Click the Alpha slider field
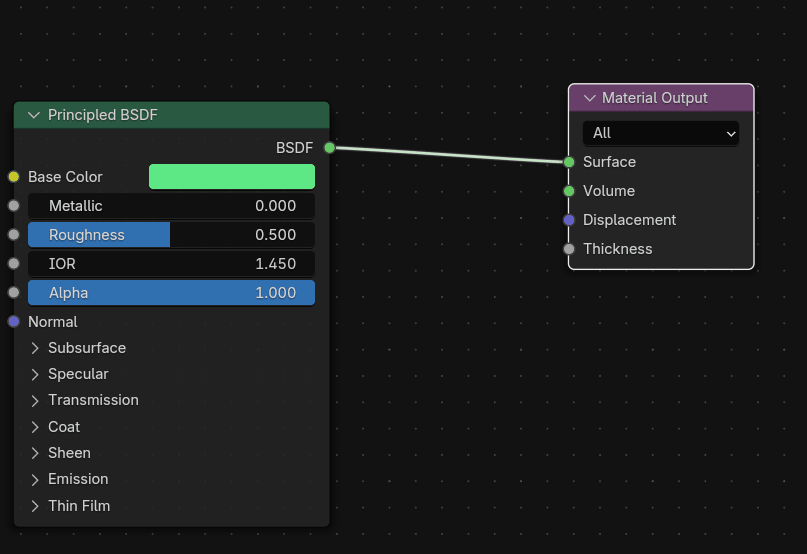 tap(171, 293)
